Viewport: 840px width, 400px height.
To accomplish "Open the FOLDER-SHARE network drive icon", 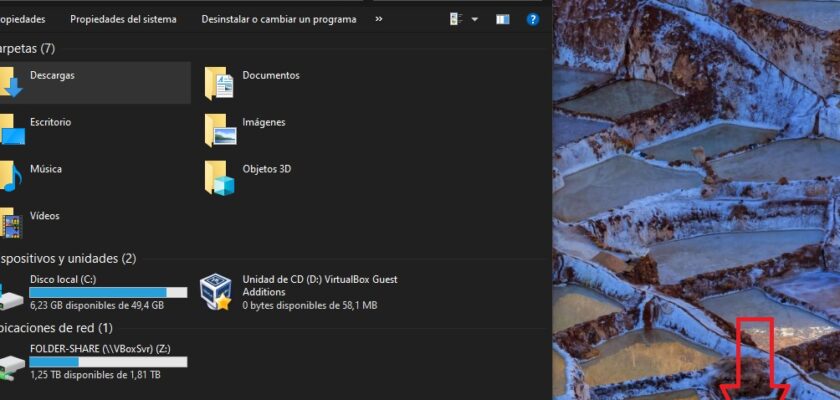I will coord(12,366).
